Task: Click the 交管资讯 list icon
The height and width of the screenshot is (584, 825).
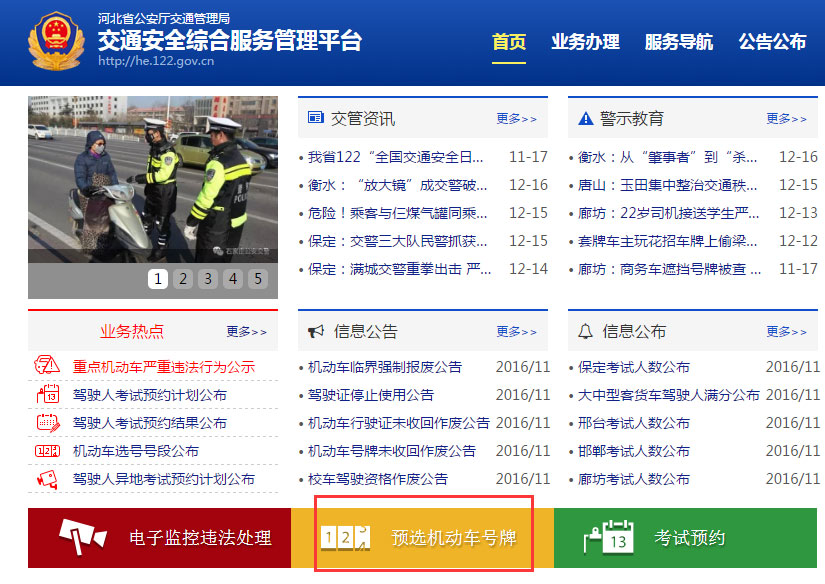Action: coord(315,117)
